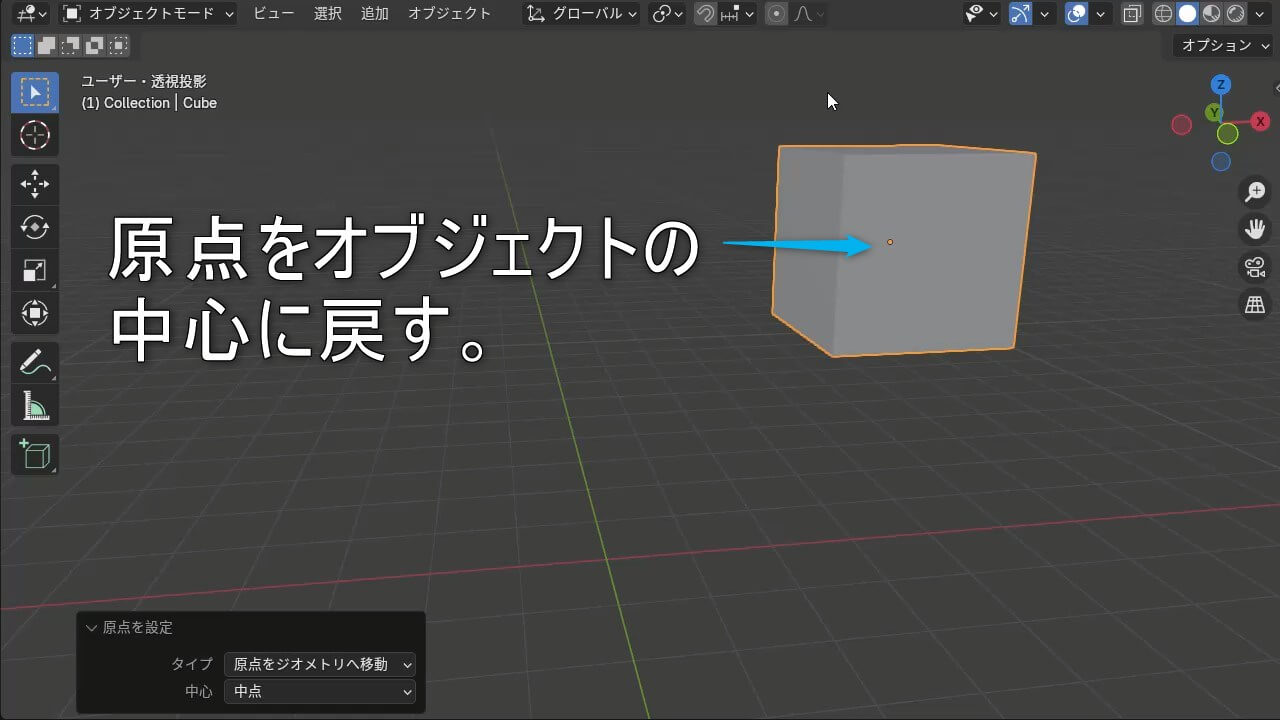The height and width of the screenshot is (720, 1280).
Task: Select the Transform tool
Action: click(x=35, y=314)
